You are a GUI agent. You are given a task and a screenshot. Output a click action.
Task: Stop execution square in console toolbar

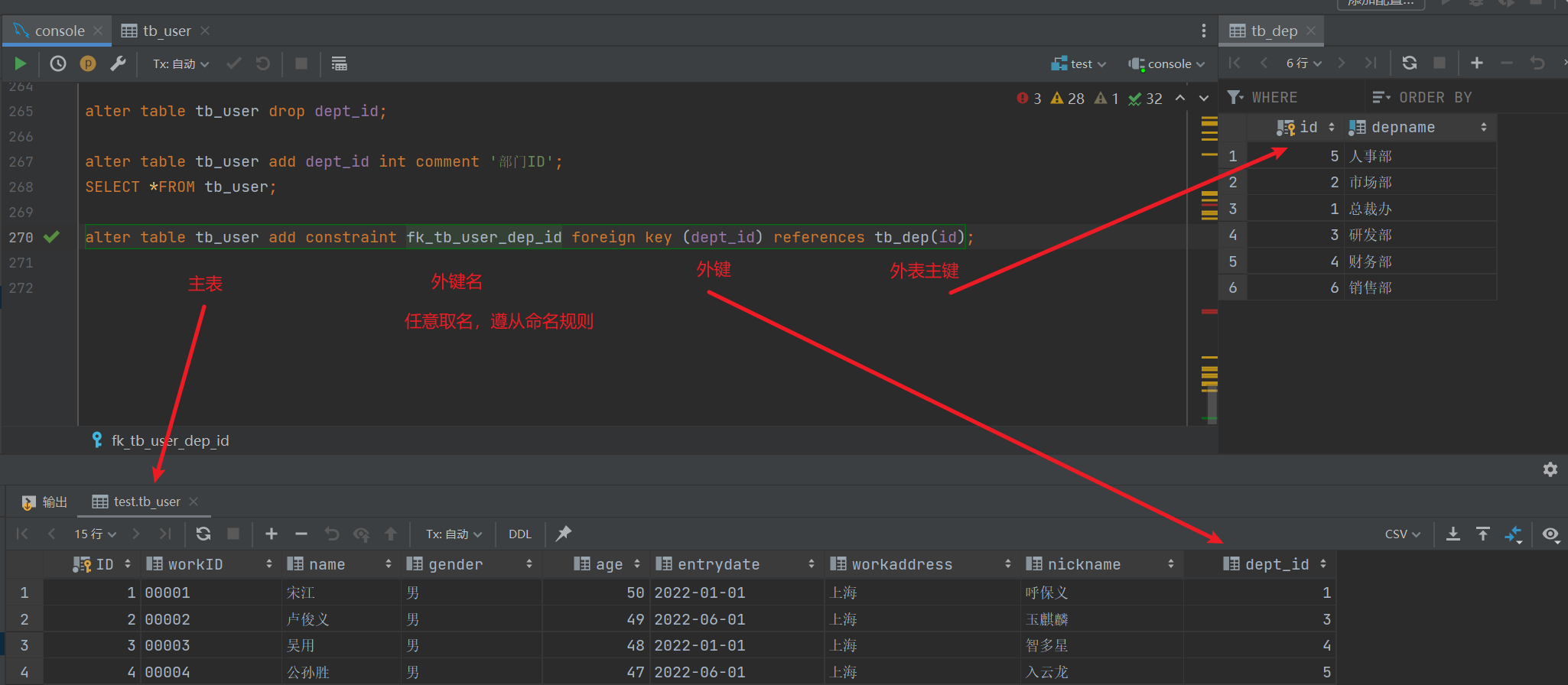[x=301, y=63]
